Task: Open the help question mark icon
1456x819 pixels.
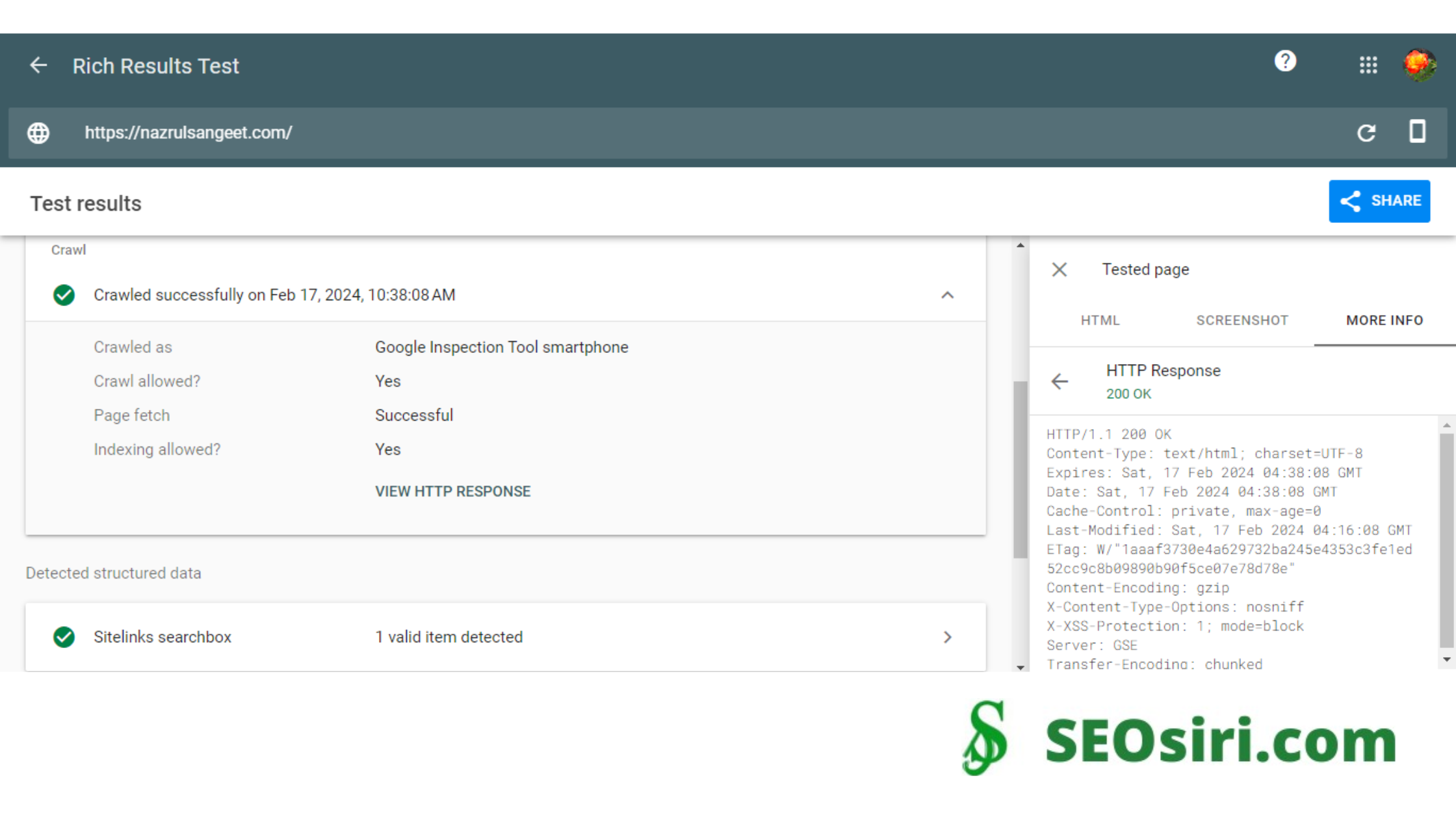Action: click(x=1285, y=62)
